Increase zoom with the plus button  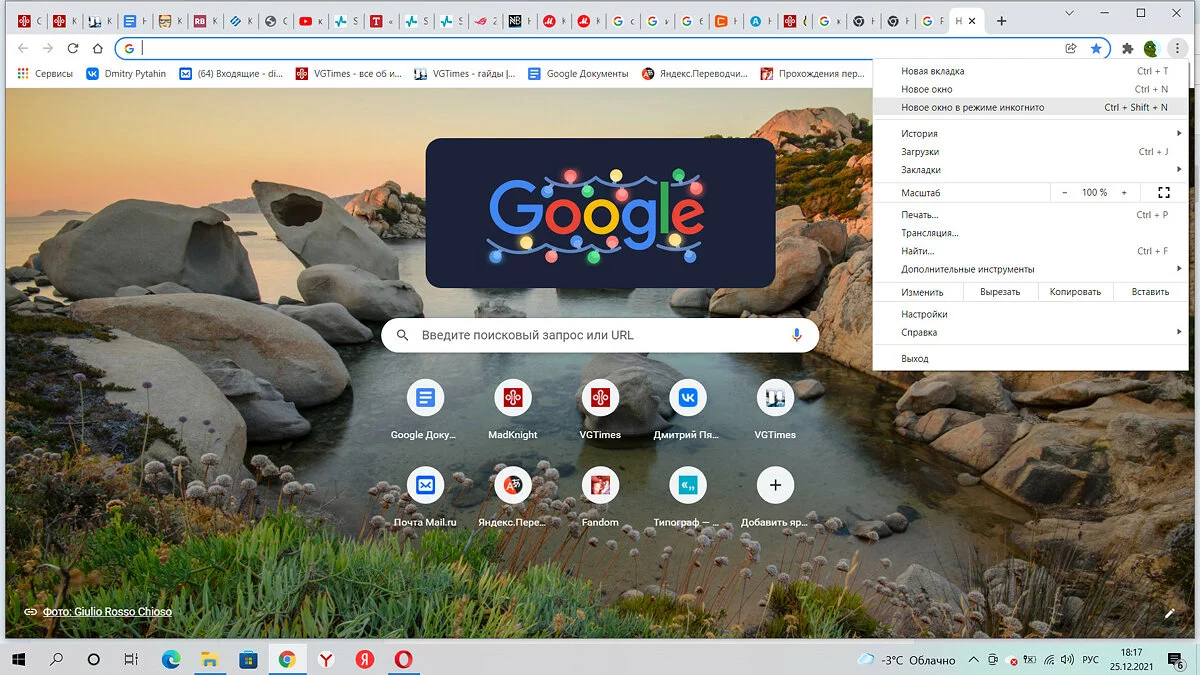pos(1124,192)
